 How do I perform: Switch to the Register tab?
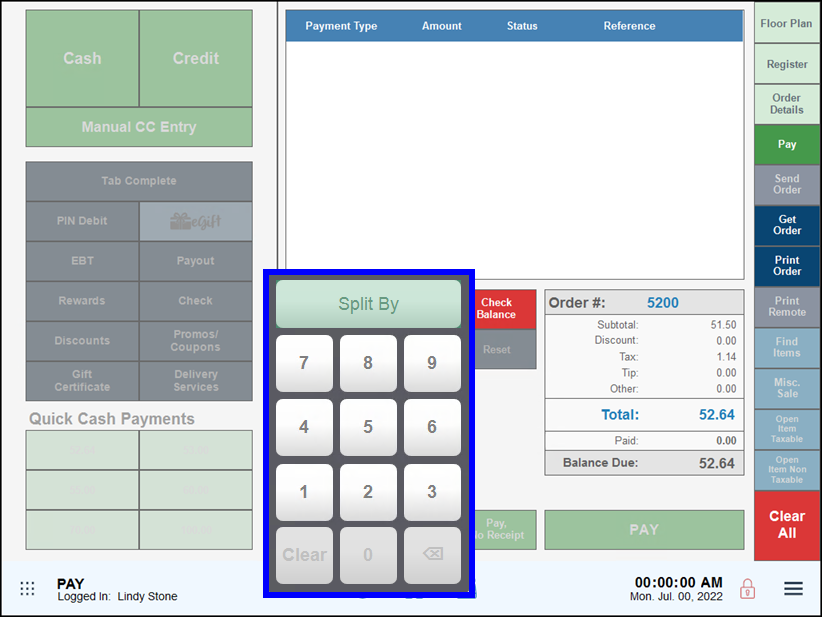(x=786, y=63)
